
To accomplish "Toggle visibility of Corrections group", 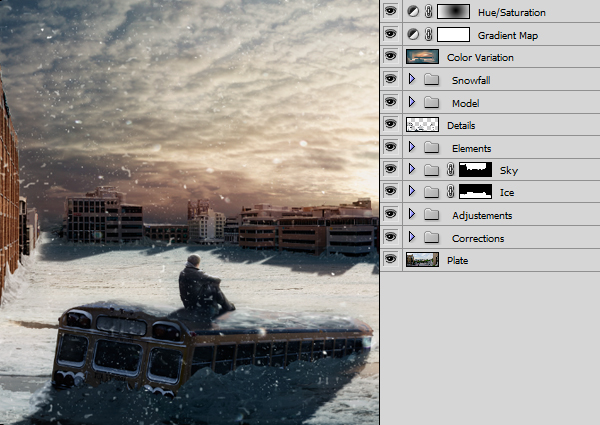I will (x=390, y=237).
